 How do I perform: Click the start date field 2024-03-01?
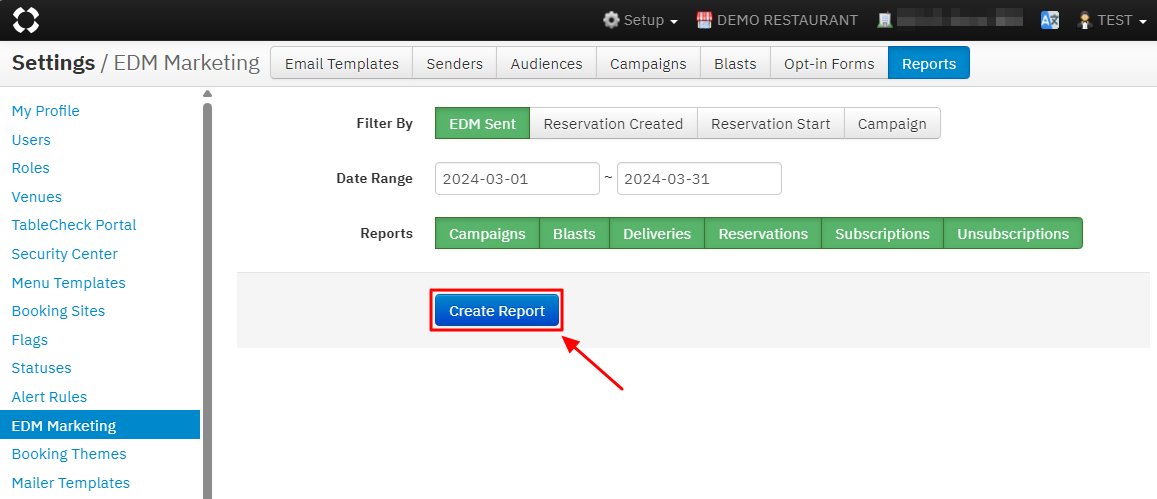pos(517,180)
